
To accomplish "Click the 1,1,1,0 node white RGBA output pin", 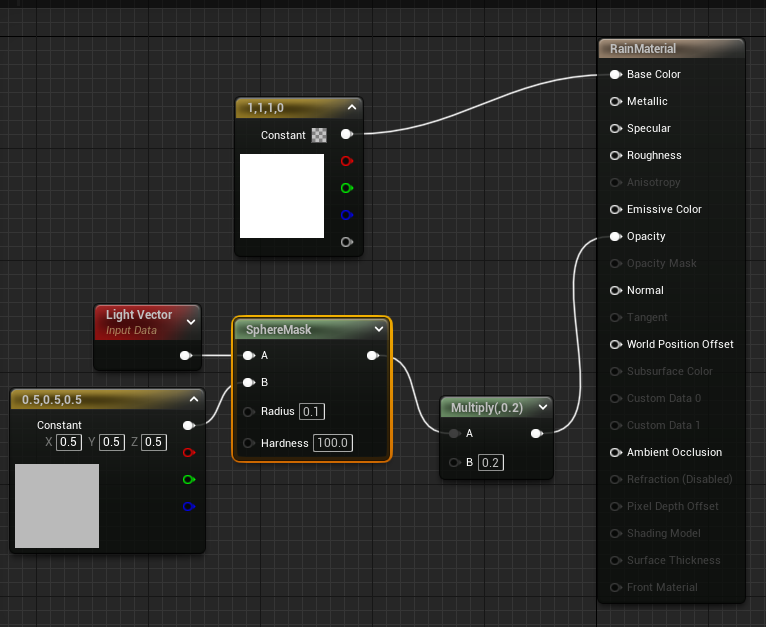I will click(347, 134).
